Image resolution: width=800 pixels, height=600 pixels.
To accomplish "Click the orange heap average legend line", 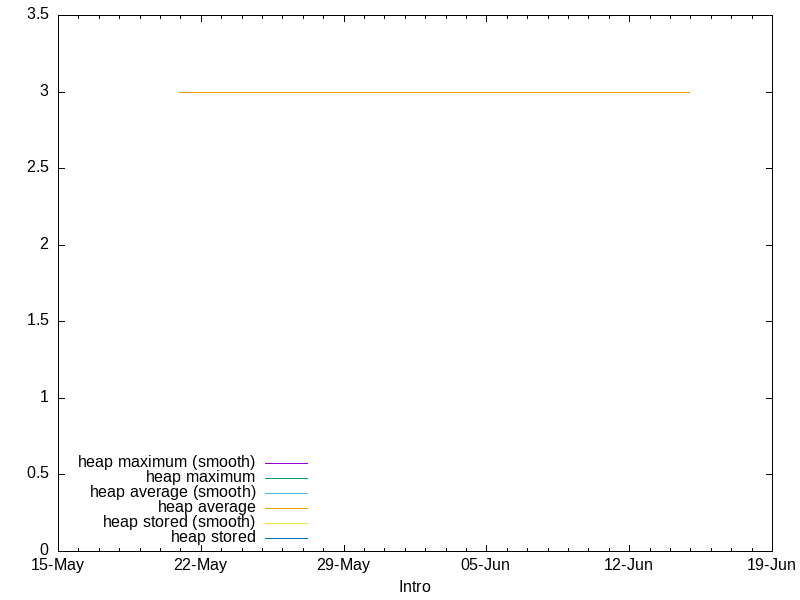I will [x=286, y=508].
